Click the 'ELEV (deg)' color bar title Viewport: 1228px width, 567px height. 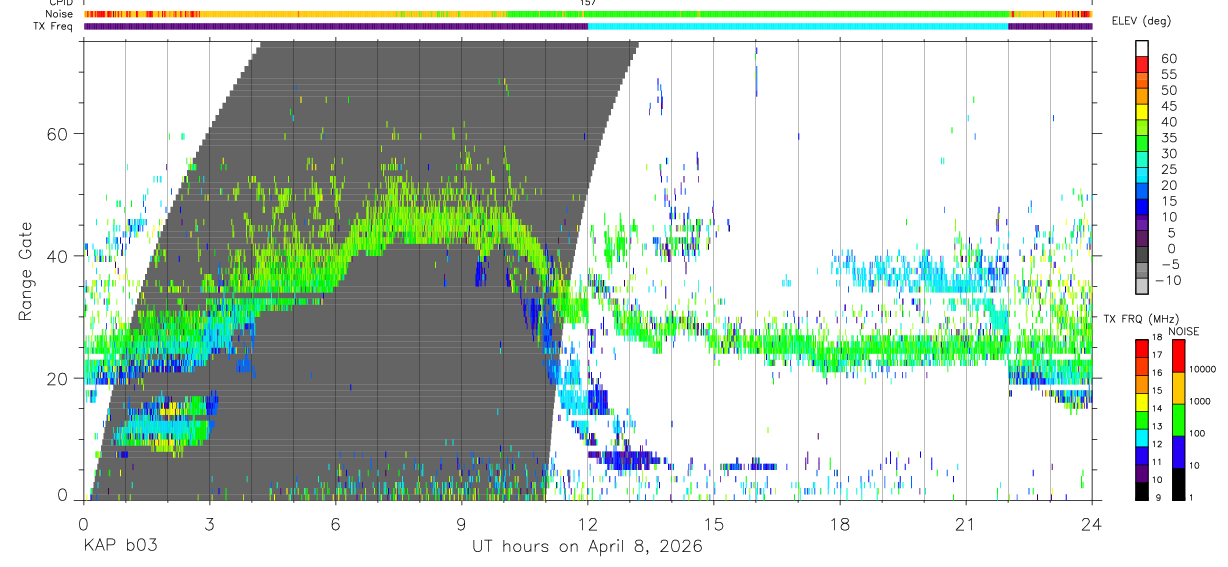[x=1141, y=21]
